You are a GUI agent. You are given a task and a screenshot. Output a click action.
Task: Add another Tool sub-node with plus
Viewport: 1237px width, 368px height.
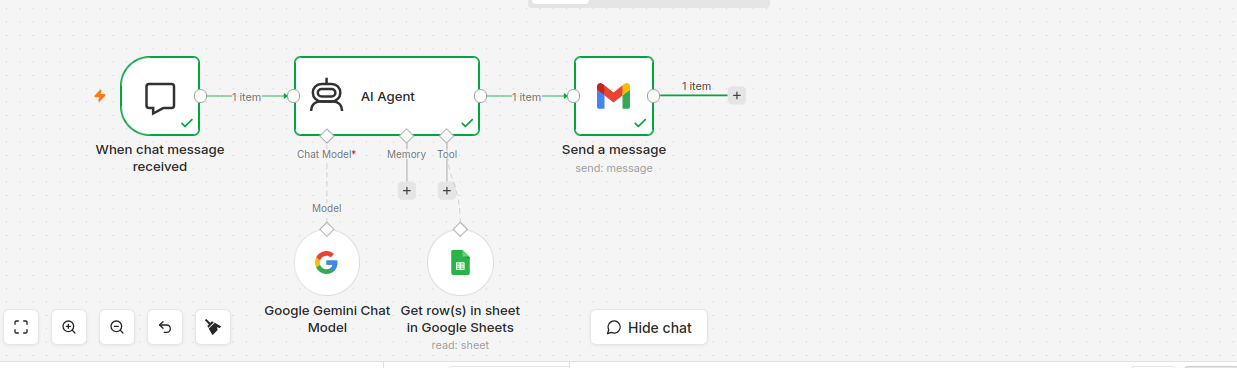[447, 190]
